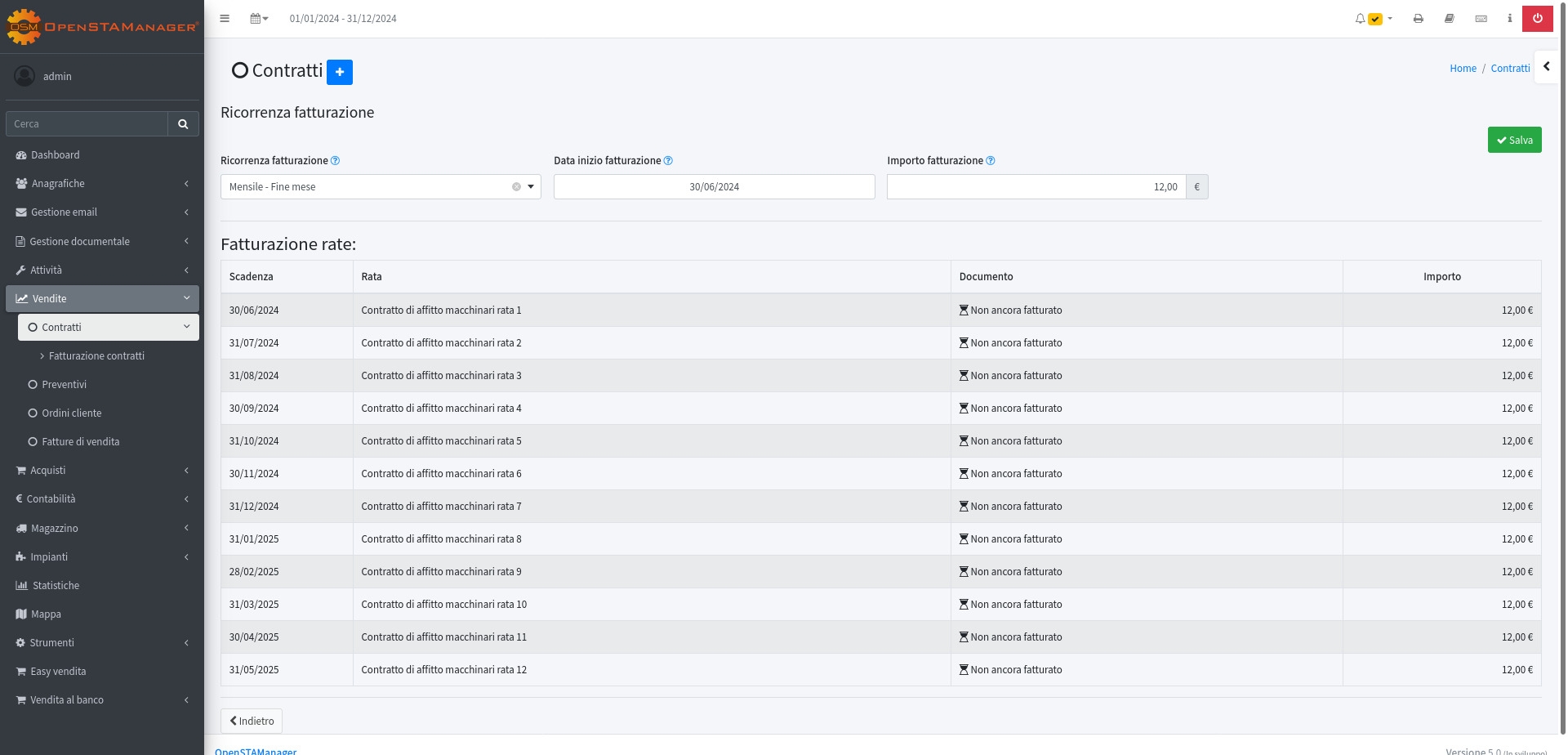
Task: Click the notifications bell icon
Action: coord(1361,19)
